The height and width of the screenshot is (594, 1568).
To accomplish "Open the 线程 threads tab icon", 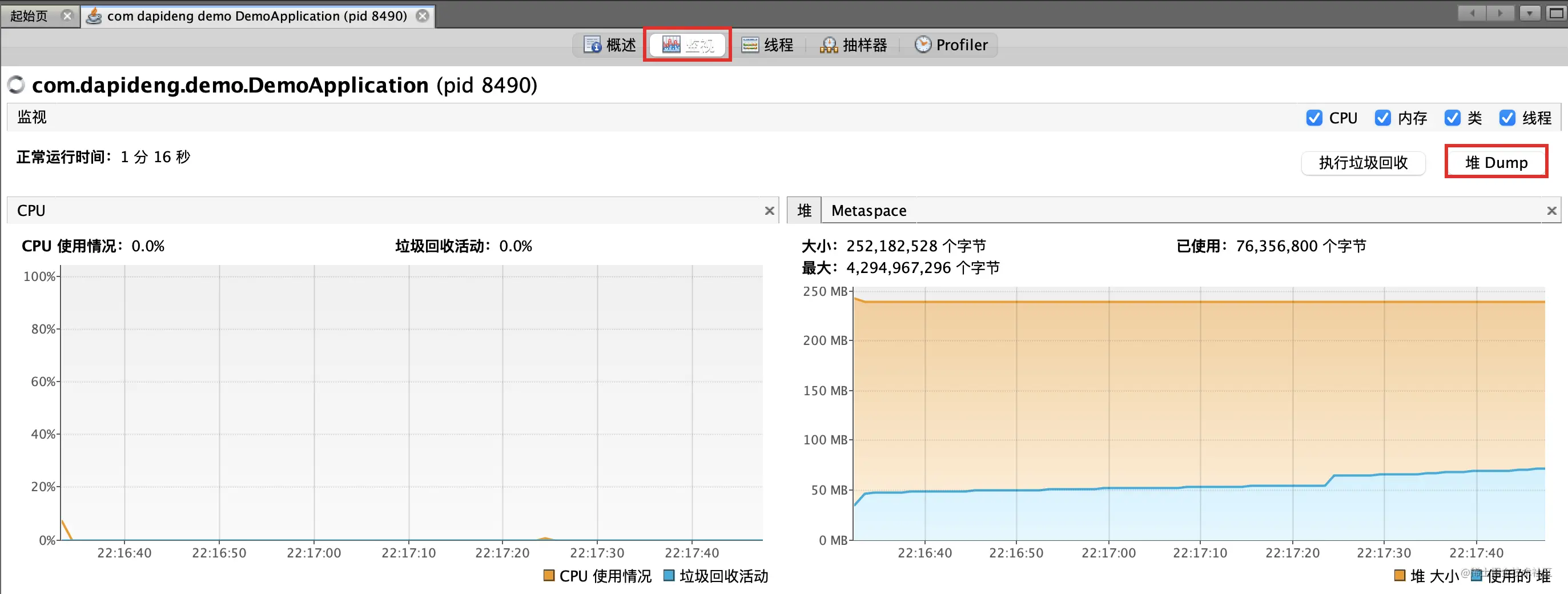I will click(x=750, y=45).
